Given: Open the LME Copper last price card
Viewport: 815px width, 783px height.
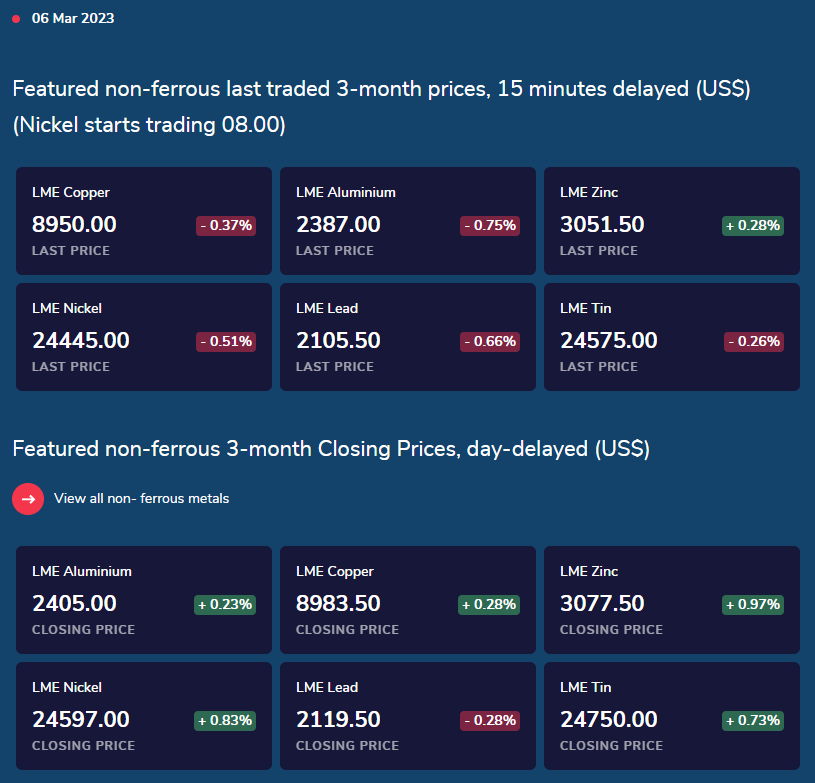Looking at the screenshot, I should click(x=144, y=221).
